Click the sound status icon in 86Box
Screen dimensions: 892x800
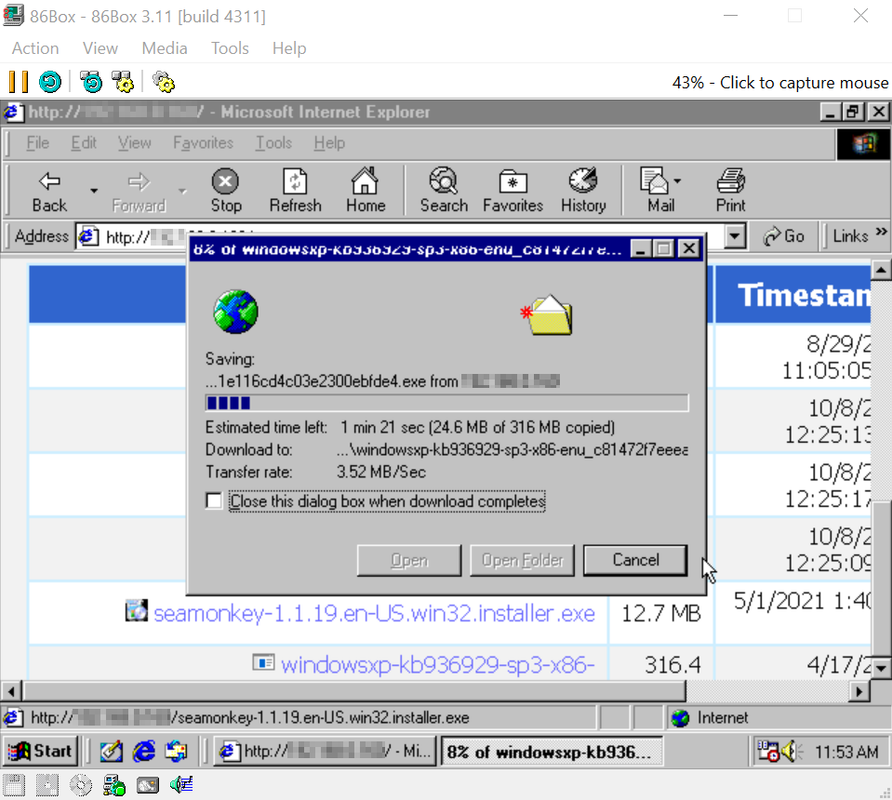tap(181, 785)
